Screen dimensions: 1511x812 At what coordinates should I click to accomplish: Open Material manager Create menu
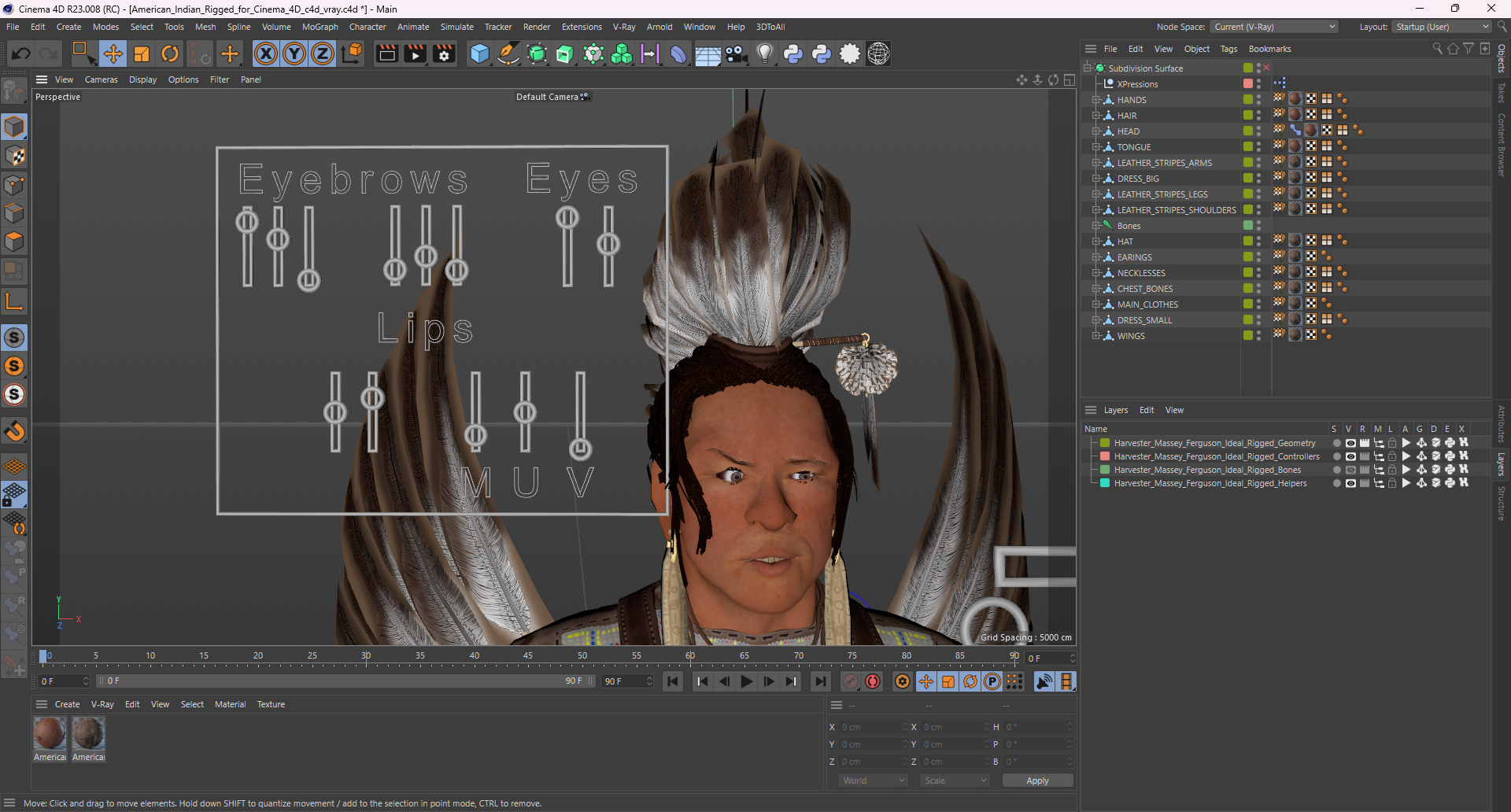(x=67, y=704)
